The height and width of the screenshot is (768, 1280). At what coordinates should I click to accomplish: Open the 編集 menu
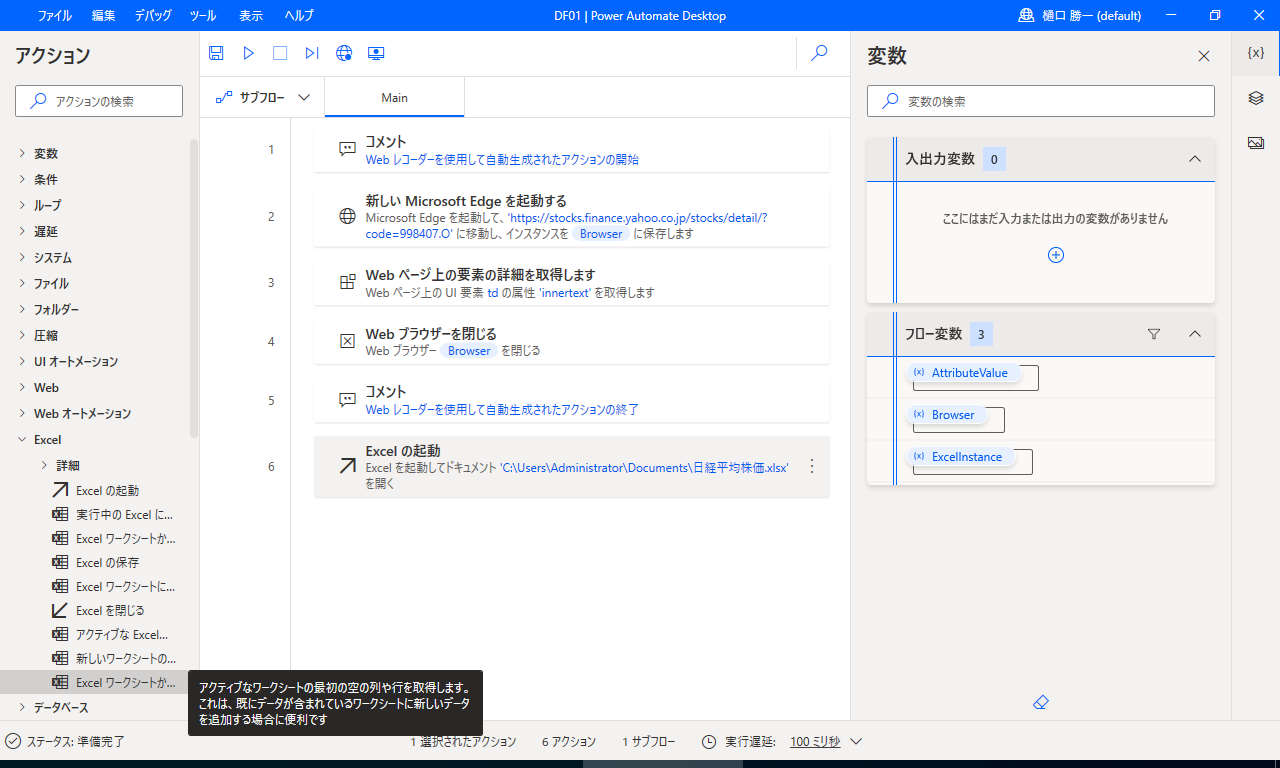(103, 15)
